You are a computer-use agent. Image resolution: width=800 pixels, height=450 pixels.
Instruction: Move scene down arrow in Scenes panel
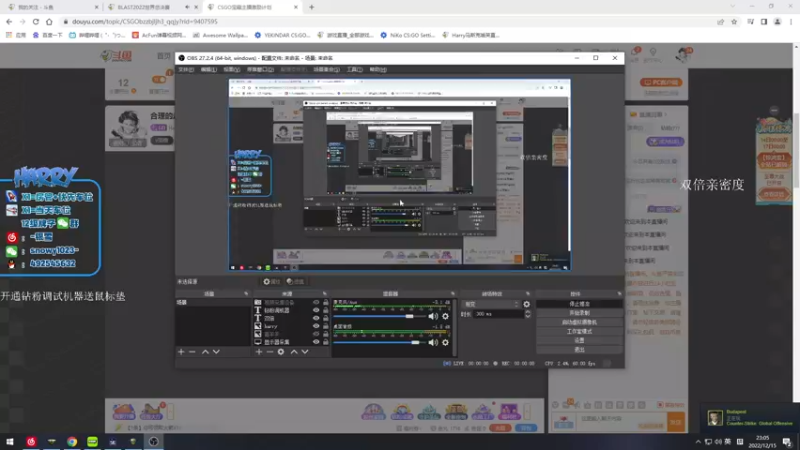[216, 352]
